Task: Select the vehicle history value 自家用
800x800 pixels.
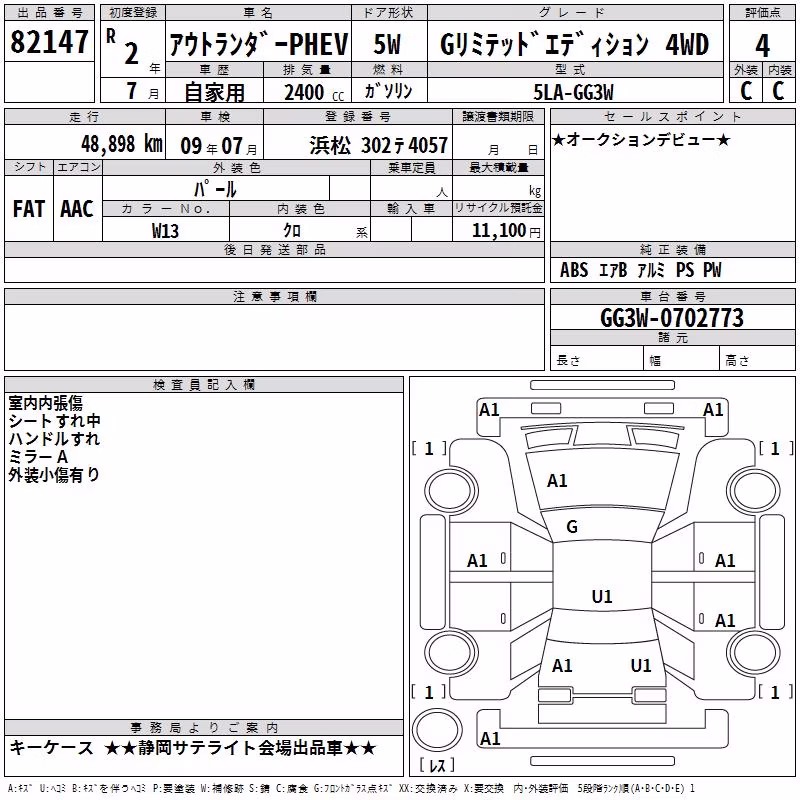Action: coord(214,92)
